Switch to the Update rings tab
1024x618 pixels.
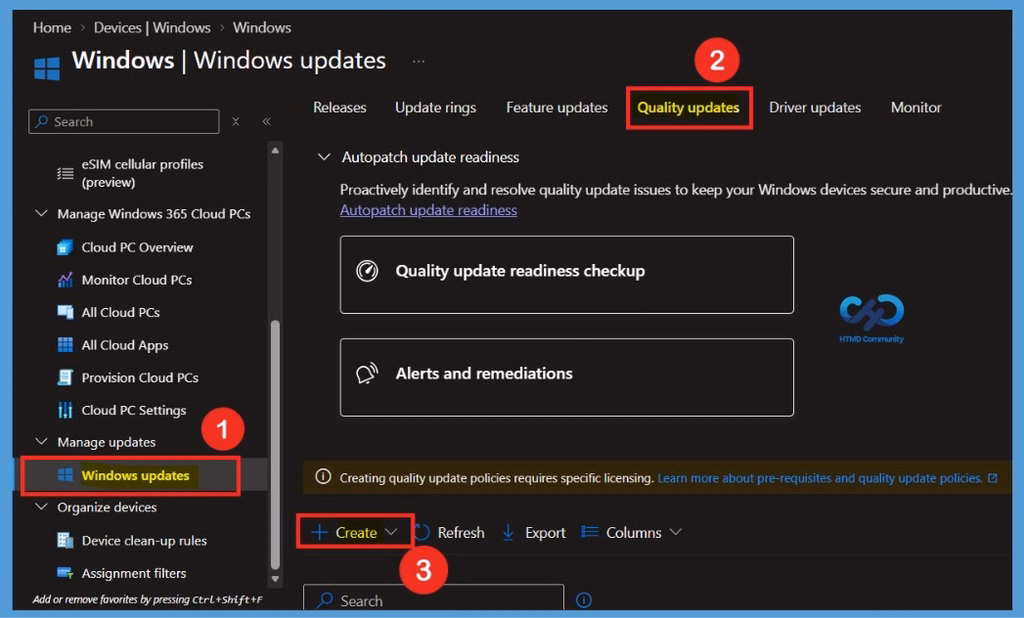click(x=436, y=108)
